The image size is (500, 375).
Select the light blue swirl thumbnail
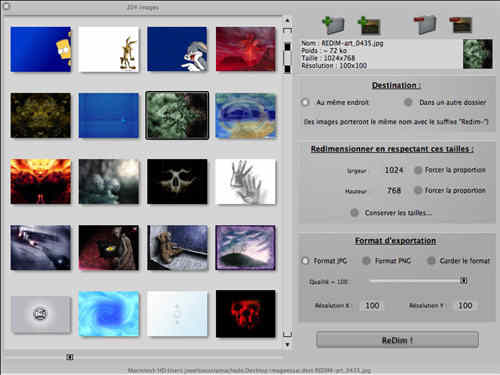click(x=109, y=314)
